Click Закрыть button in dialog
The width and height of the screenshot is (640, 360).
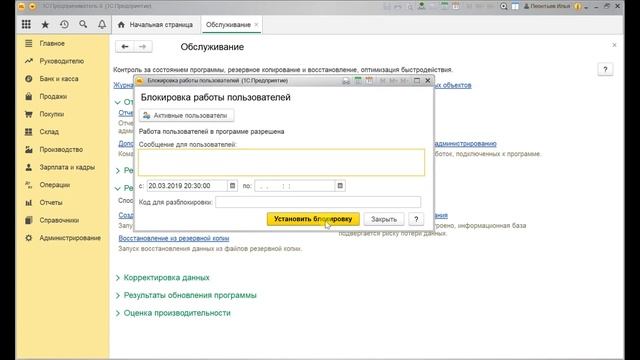pos(384,219)
